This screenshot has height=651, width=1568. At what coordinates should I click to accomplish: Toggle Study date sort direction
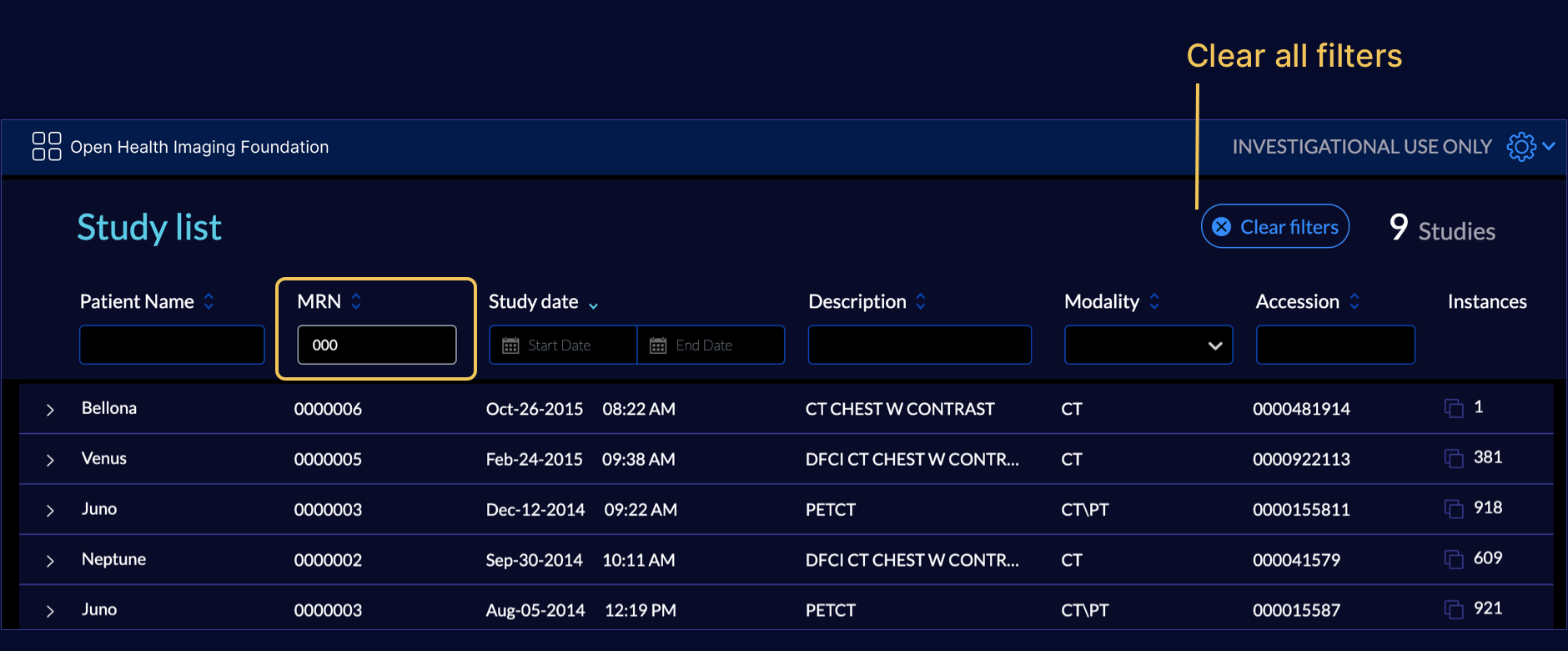coord(593,305)
